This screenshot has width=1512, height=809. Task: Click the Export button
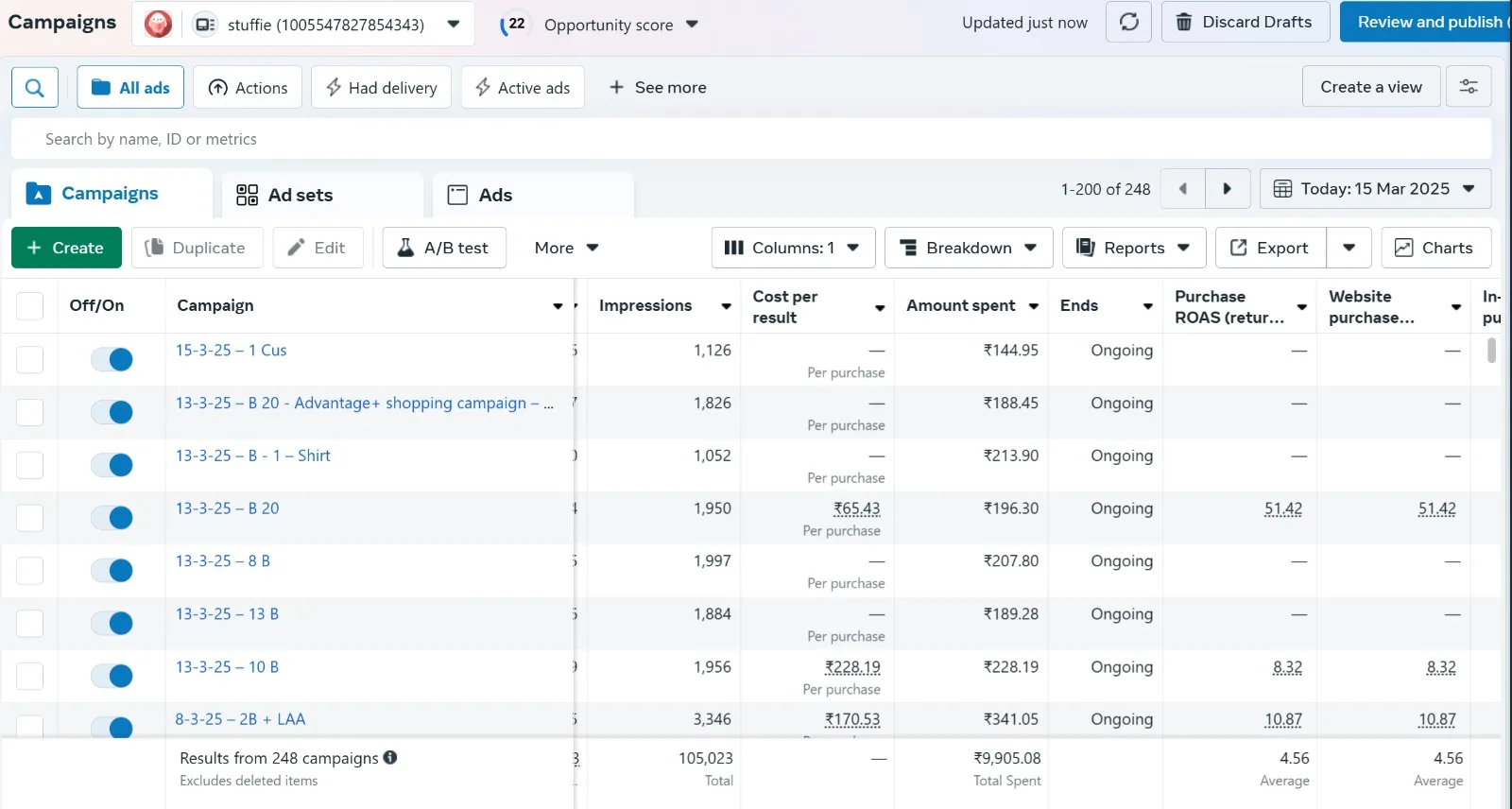coord(1270,248)
